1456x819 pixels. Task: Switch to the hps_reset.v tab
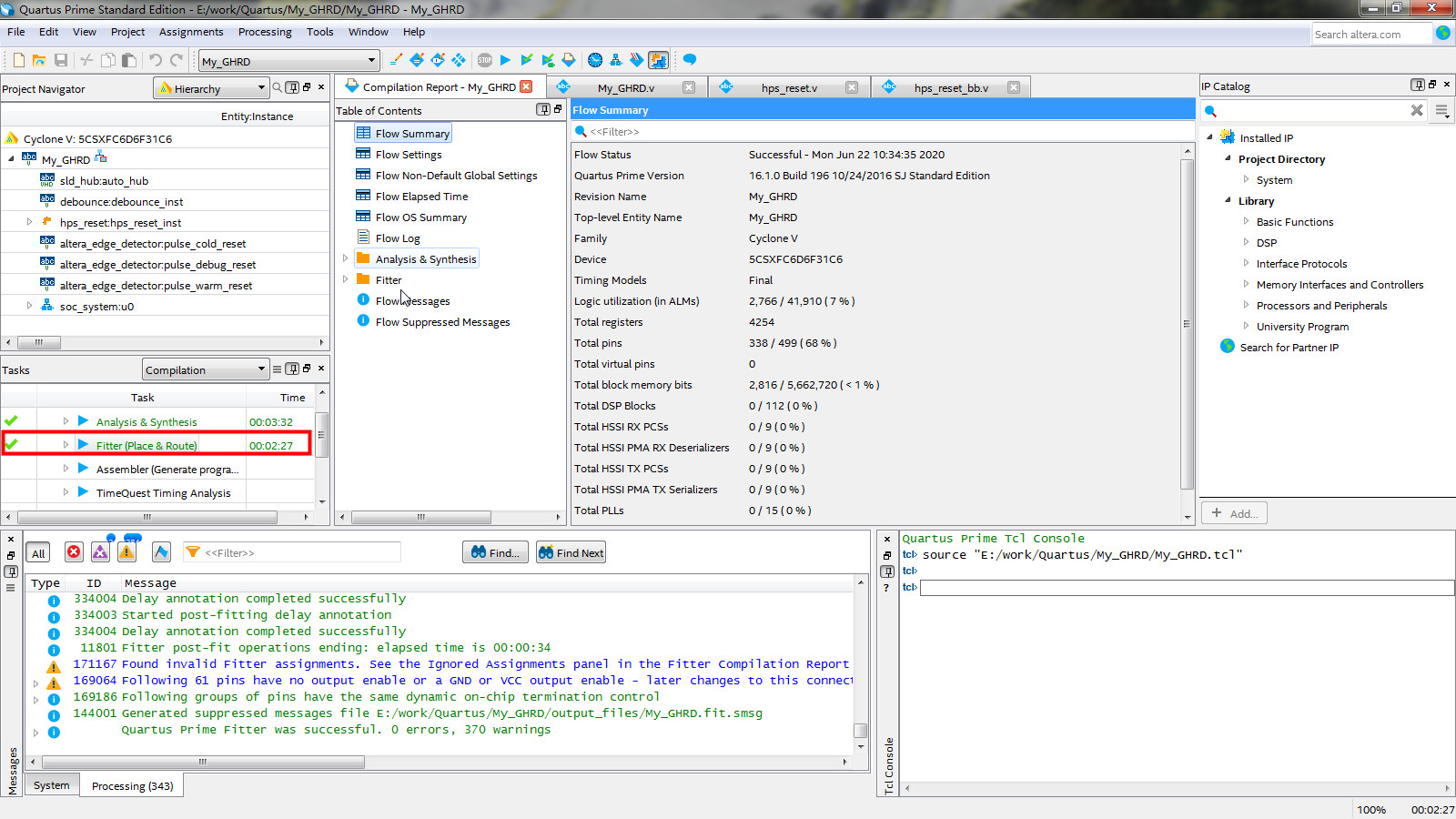click(788, 87)
